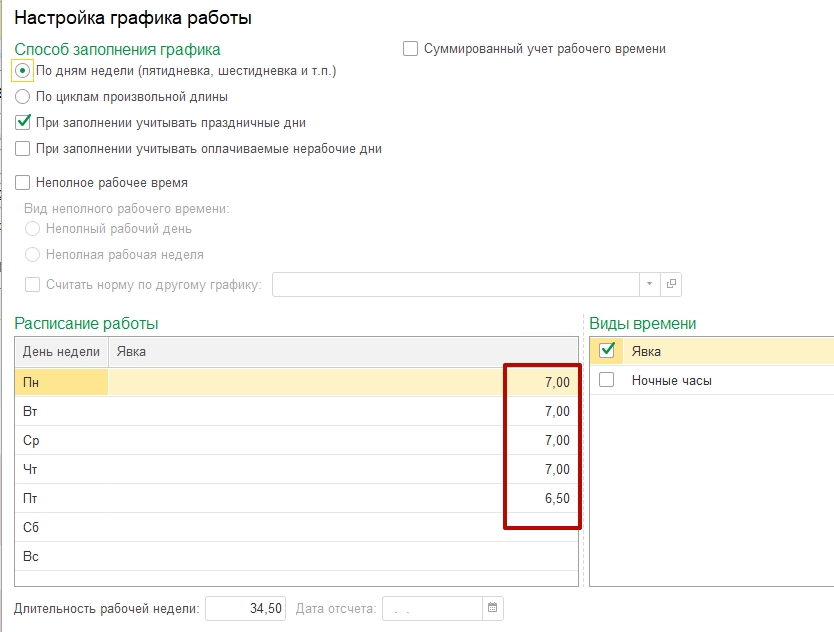Select the 'По дням недели' radio option
834x632 pixels.
[23, 71]
